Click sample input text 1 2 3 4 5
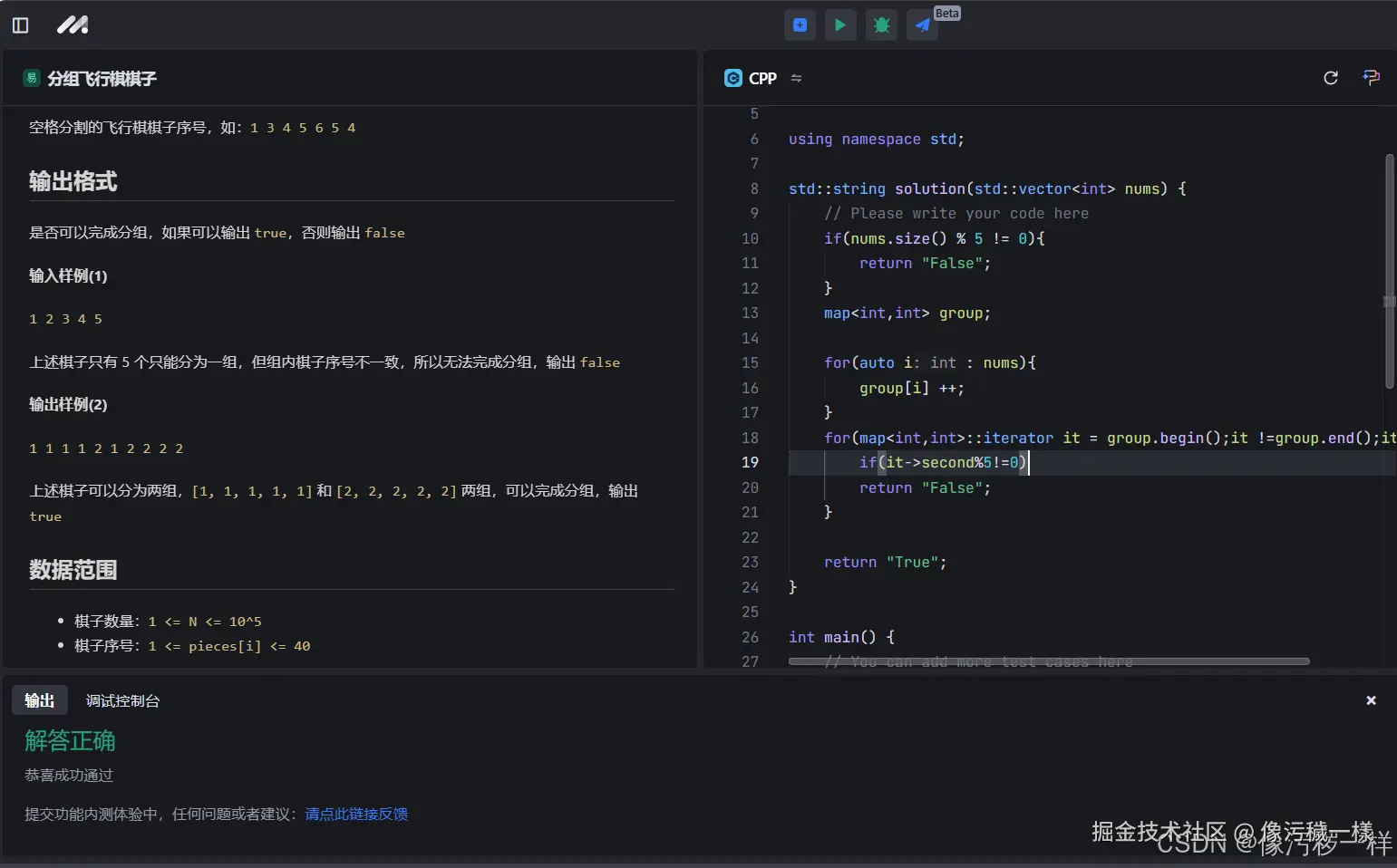 click(65, 319)
